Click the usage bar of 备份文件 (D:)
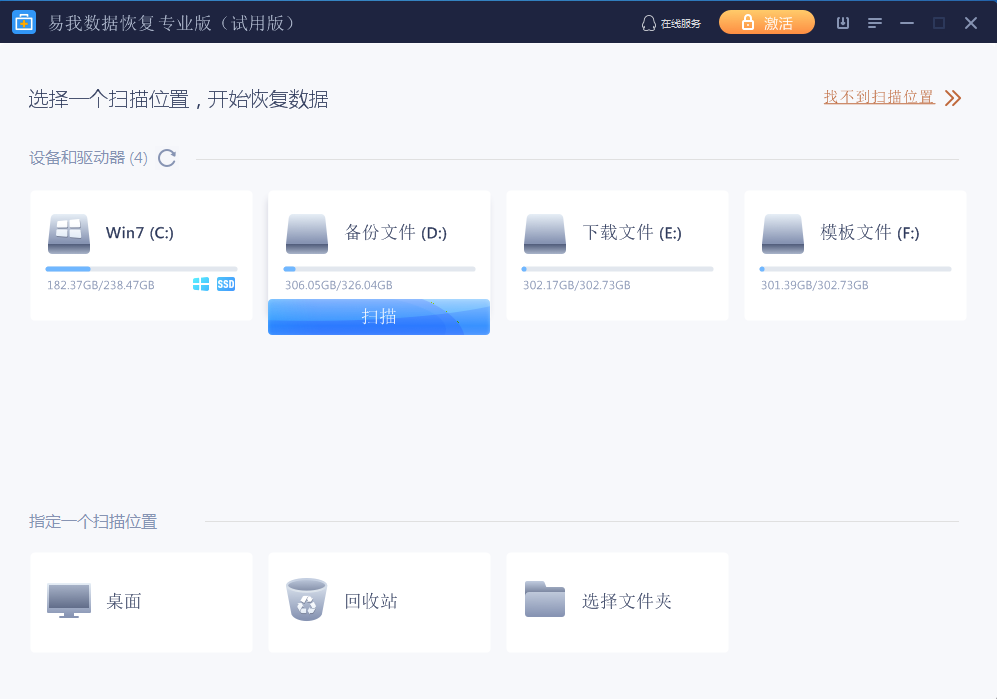997x699 pixels. point(379,268)
